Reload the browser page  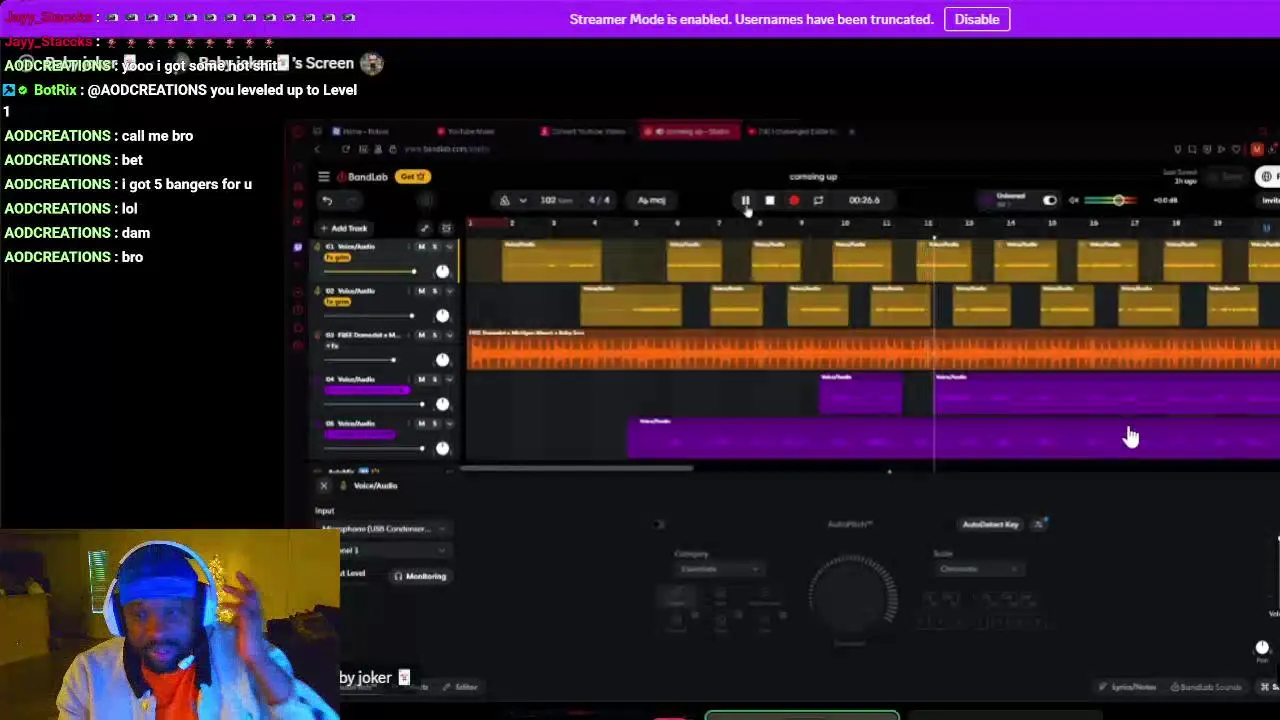[x=346, y=150]
